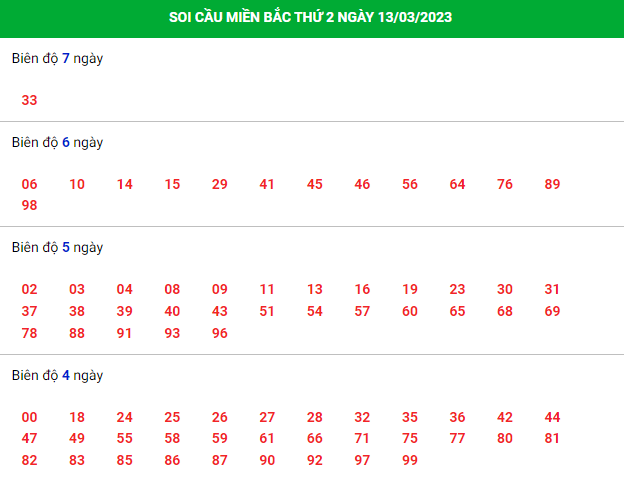This screenshot has width=624, height=479.
Task: Select number 60 in the 5-day list
Action: coord(410,311)
